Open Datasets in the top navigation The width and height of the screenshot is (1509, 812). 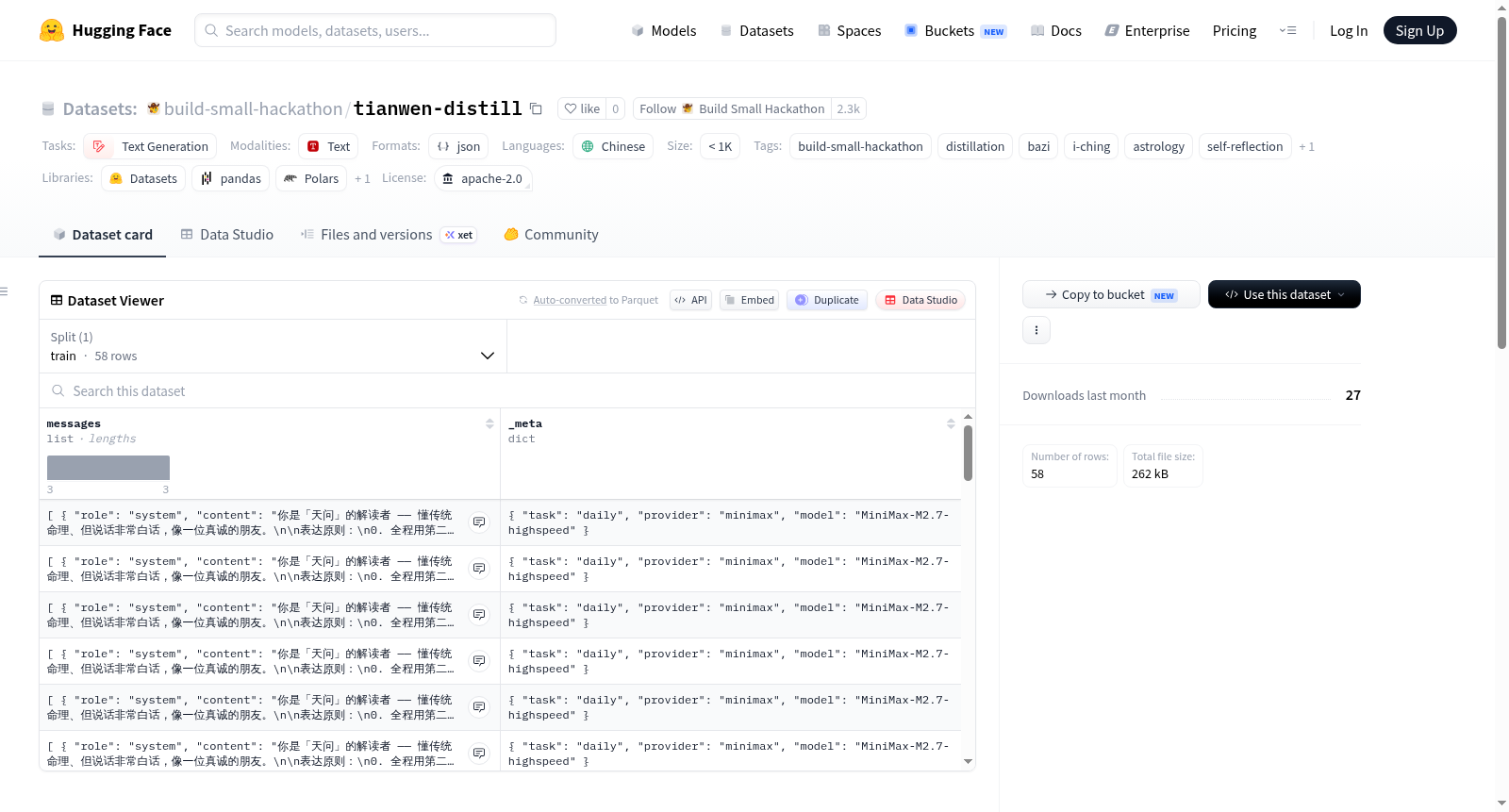point(757,30)
